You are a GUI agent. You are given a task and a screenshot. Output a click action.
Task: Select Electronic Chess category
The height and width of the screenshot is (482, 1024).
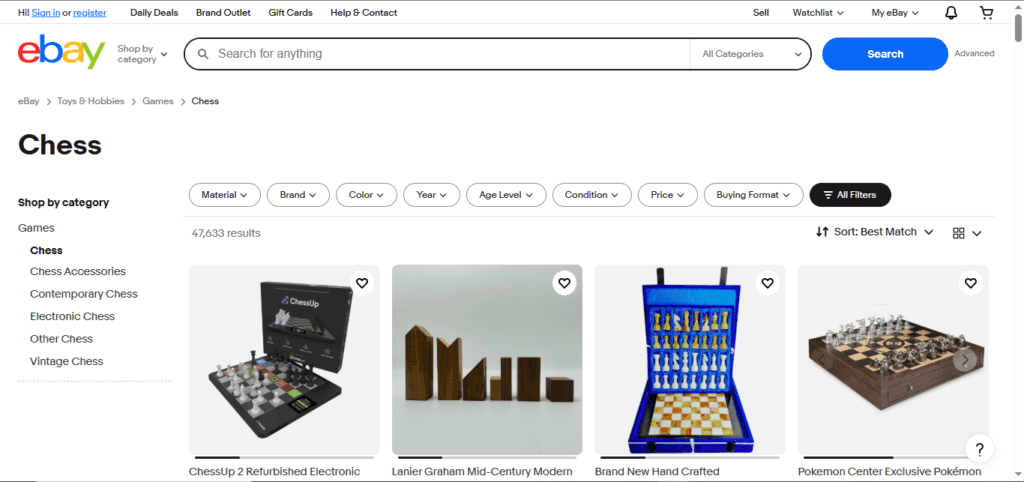click(72, 316)
